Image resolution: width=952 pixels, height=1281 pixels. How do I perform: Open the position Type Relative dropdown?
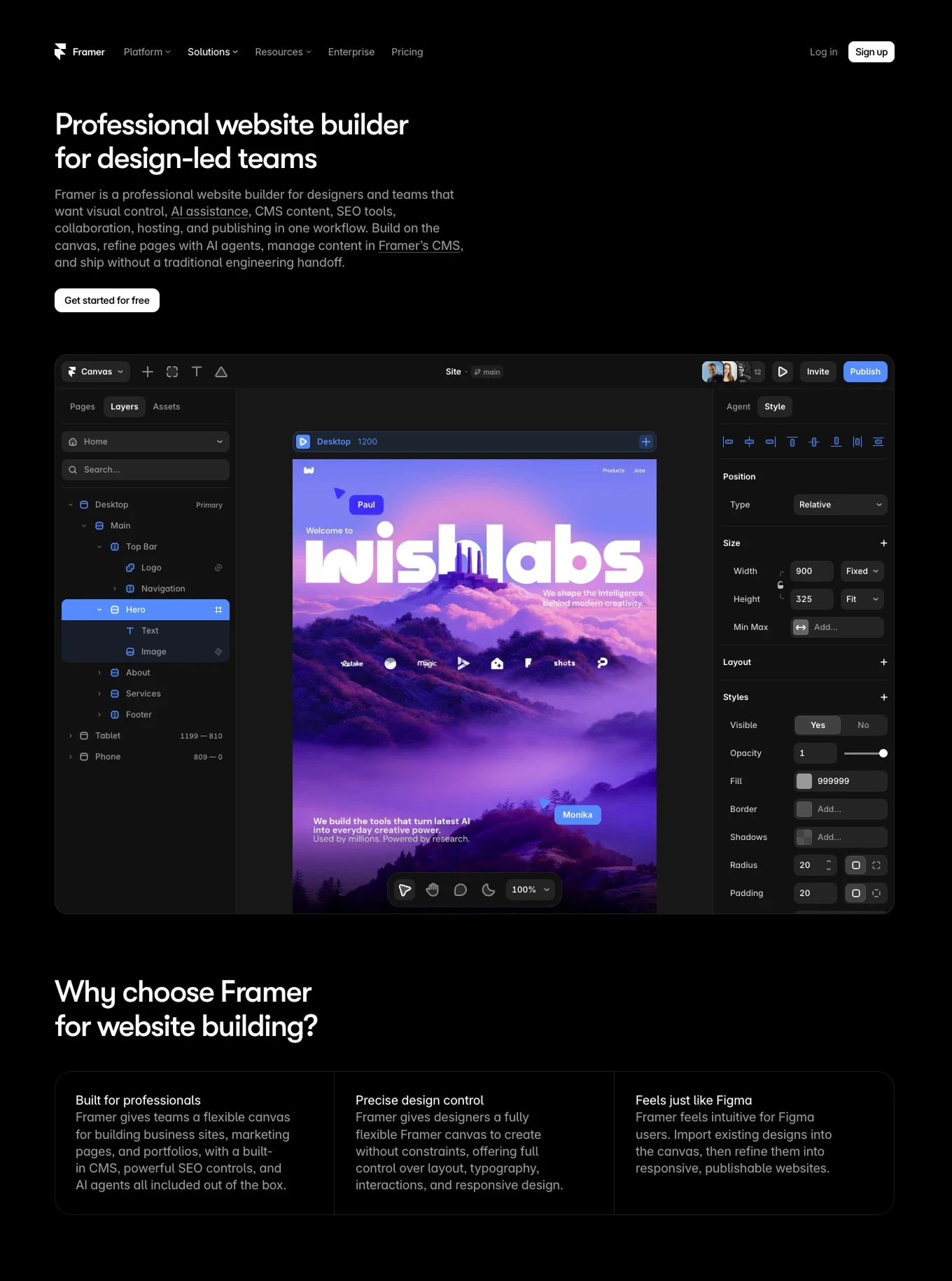840,505
